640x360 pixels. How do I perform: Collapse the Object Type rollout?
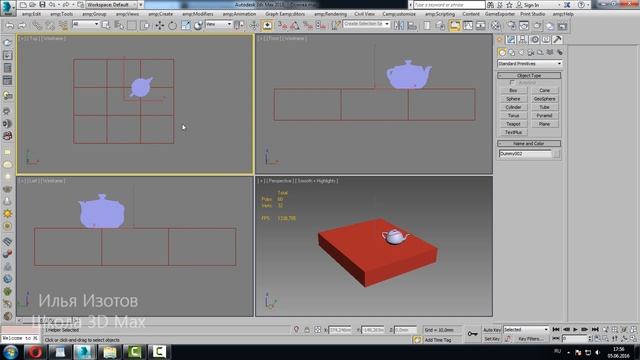(x=529, y=76)
